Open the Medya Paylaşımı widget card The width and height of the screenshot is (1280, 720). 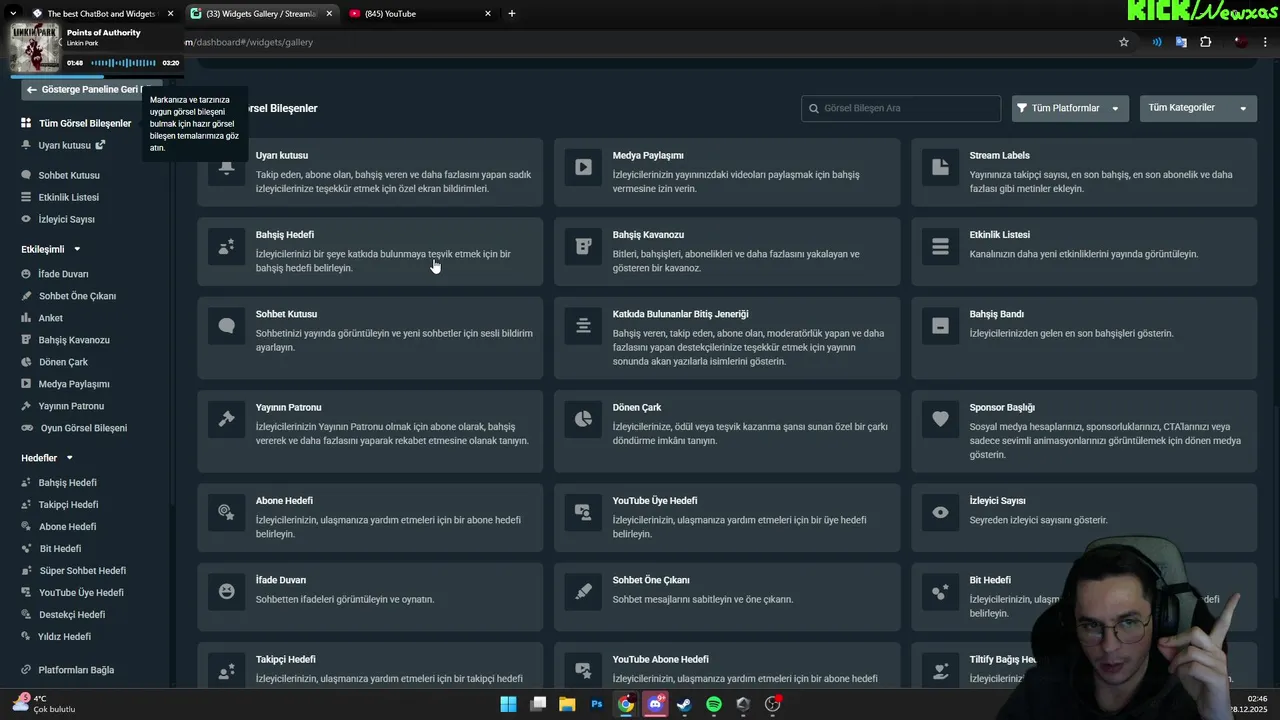[727, 172]
